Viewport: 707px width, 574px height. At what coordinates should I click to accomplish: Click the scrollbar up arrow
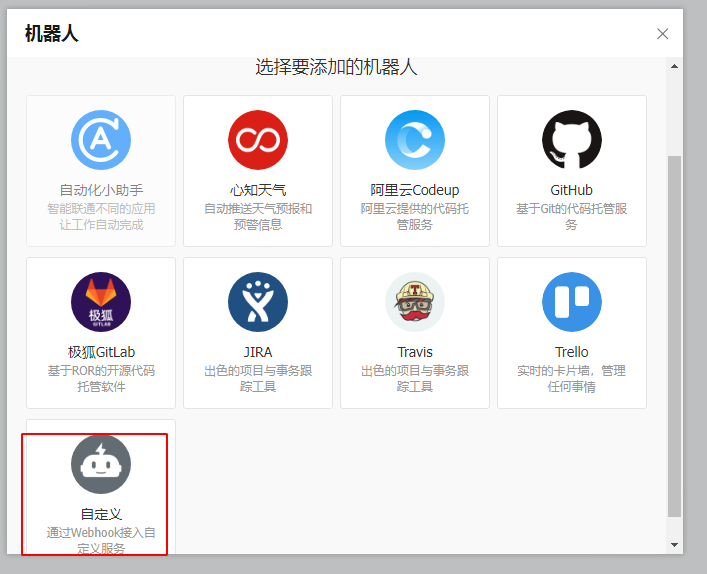pyautogui.click(x=675, y=66)
